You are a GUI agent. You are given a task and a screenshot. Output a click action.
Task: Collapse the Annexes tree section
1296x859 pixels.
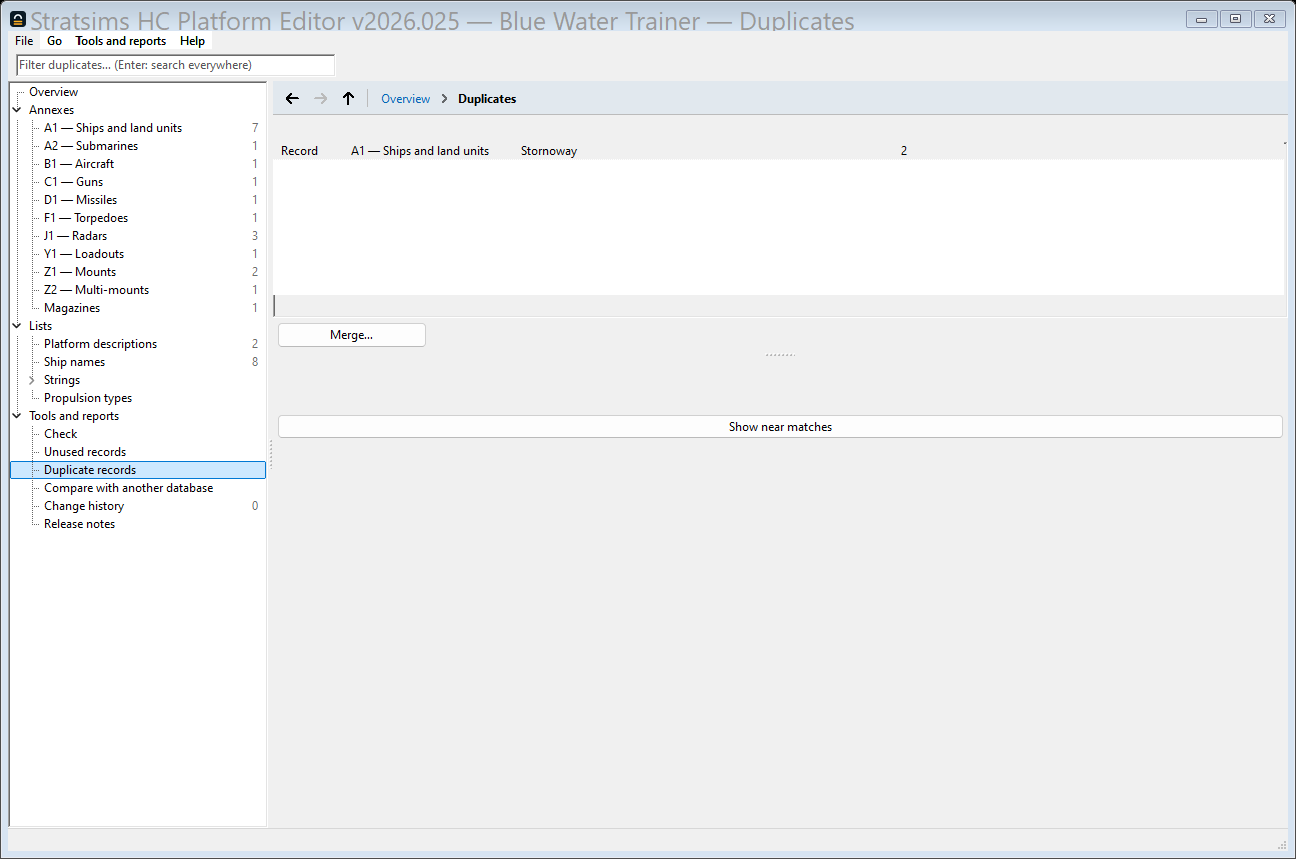pos(17,110)
